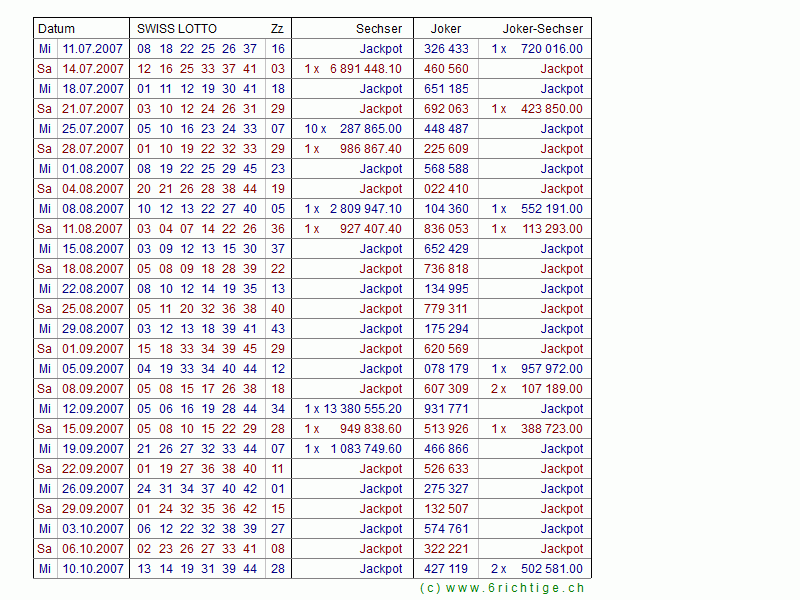This screenshot has height=600, width=800.
Task: Click the Sechser column header
Action: pyautogui.click(x=379, y=29)
